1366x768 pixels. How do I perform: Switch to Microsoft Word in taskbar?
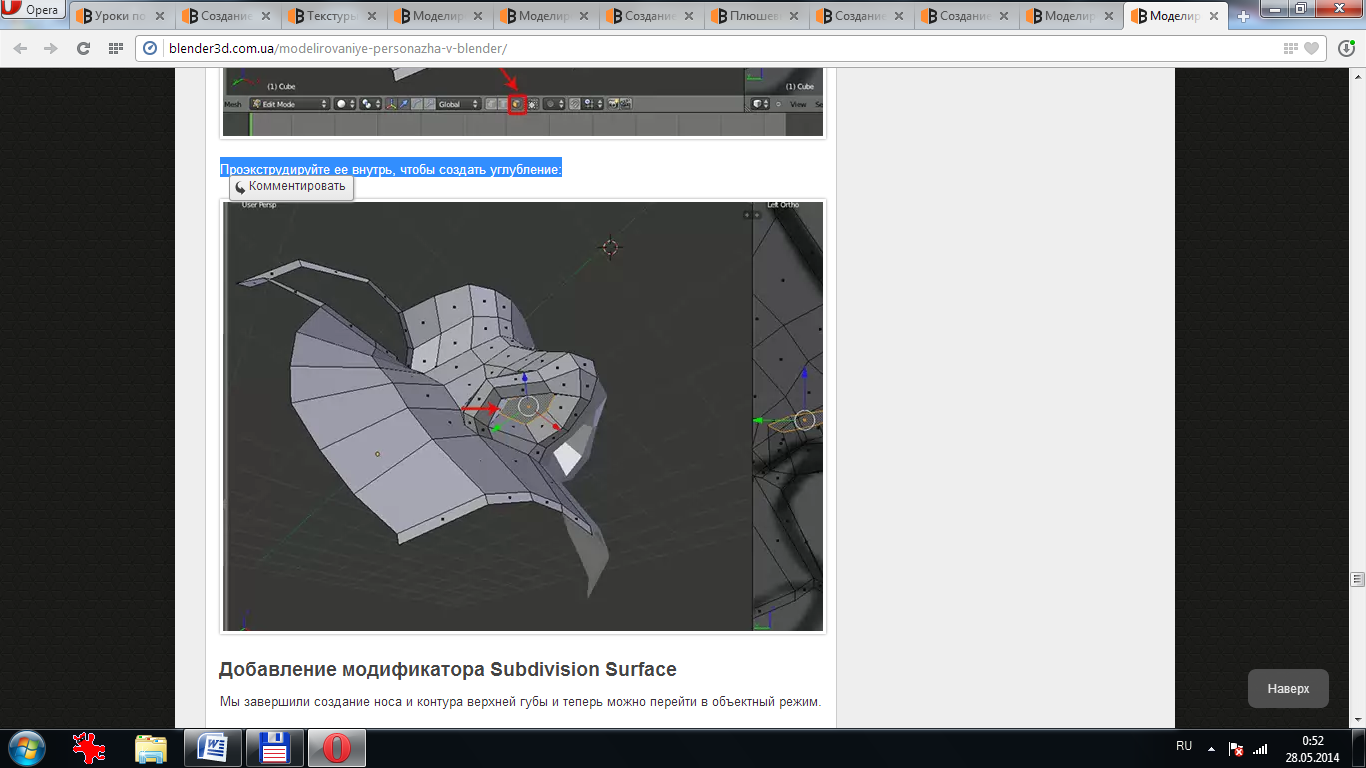[213, 748]
